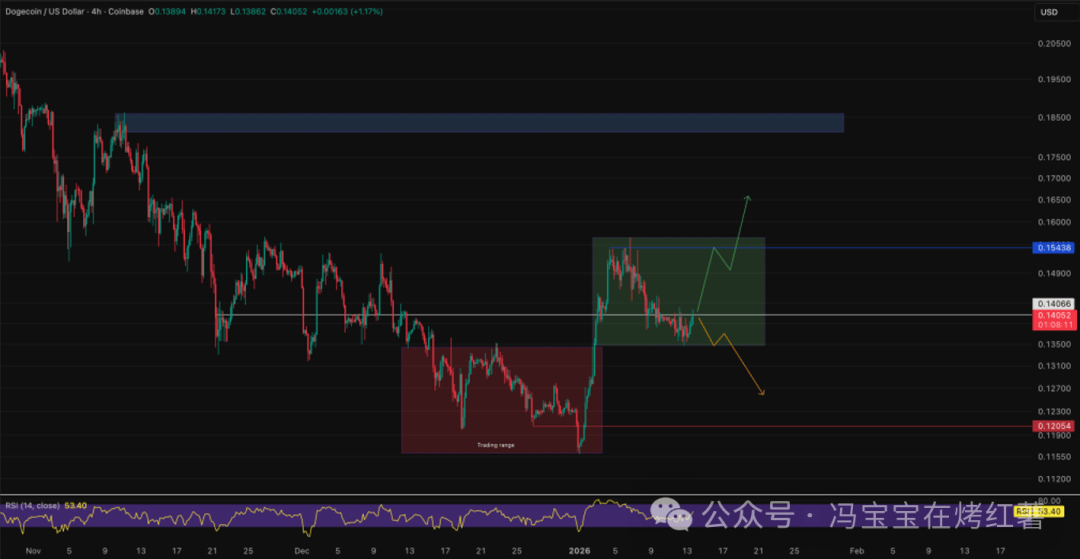Viewport: 1080px width, 559px height.
Task: Click the 0.14066 white price label
Action: tap(1053, 303)
